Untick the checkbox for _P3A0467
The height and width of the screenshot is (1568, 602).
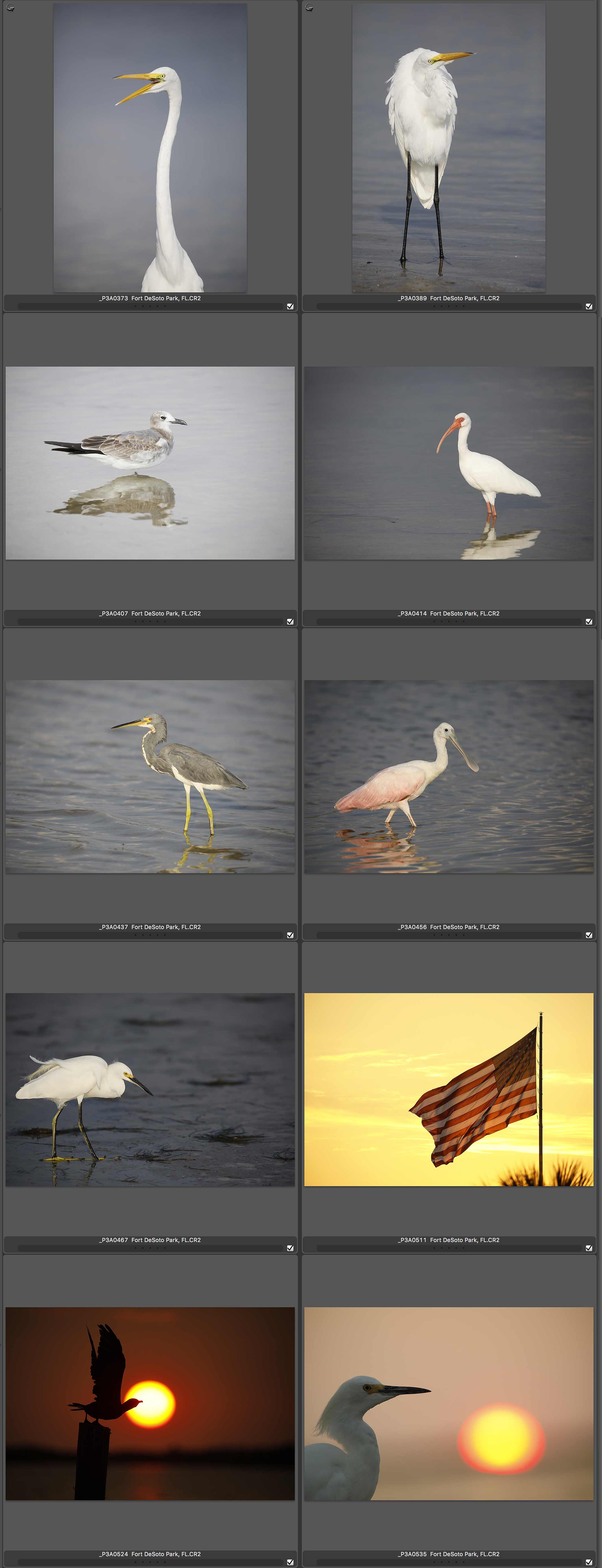[x=290, y=1248]
